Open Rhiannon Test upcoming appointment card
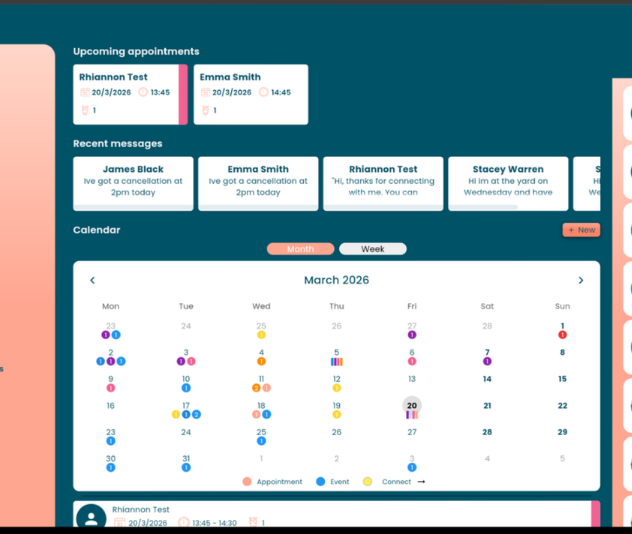632x534 pixels. 130,94
